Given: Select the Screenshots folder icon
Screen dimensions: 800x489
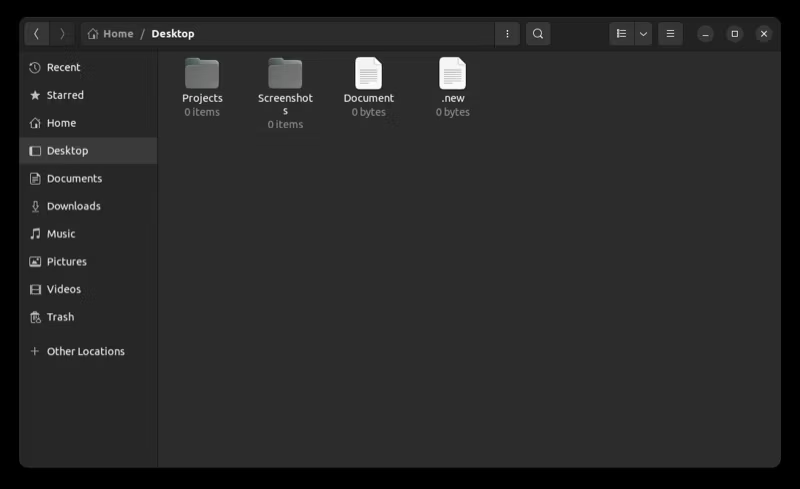Looking at the screenshot, I should [x=285, y=74].
